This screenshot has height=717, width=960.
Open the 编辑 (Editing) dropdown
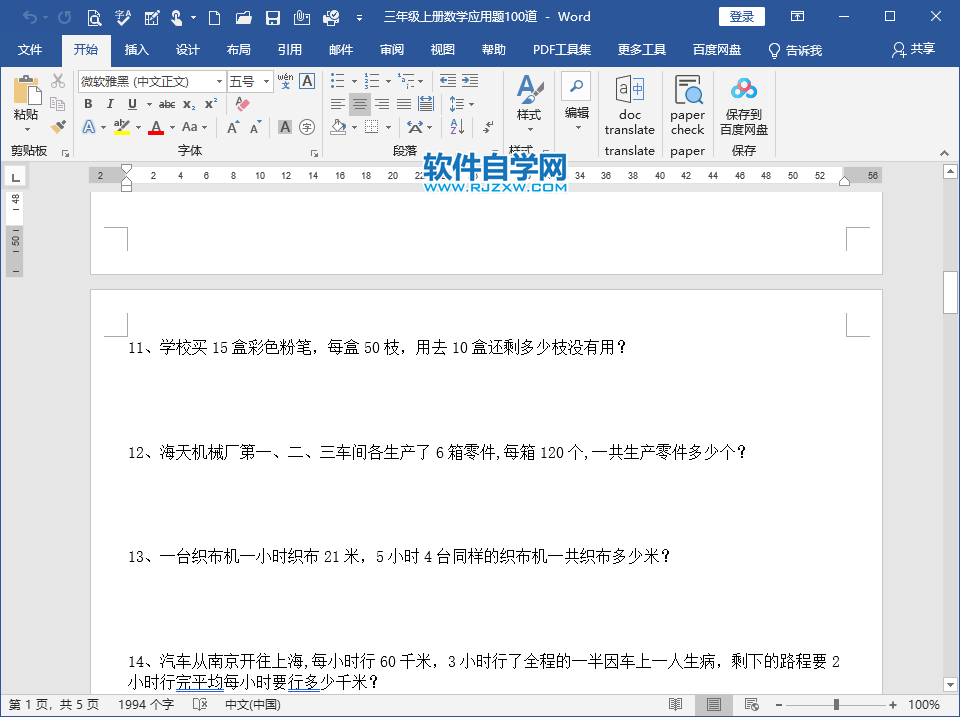click(x=576, y=112)
